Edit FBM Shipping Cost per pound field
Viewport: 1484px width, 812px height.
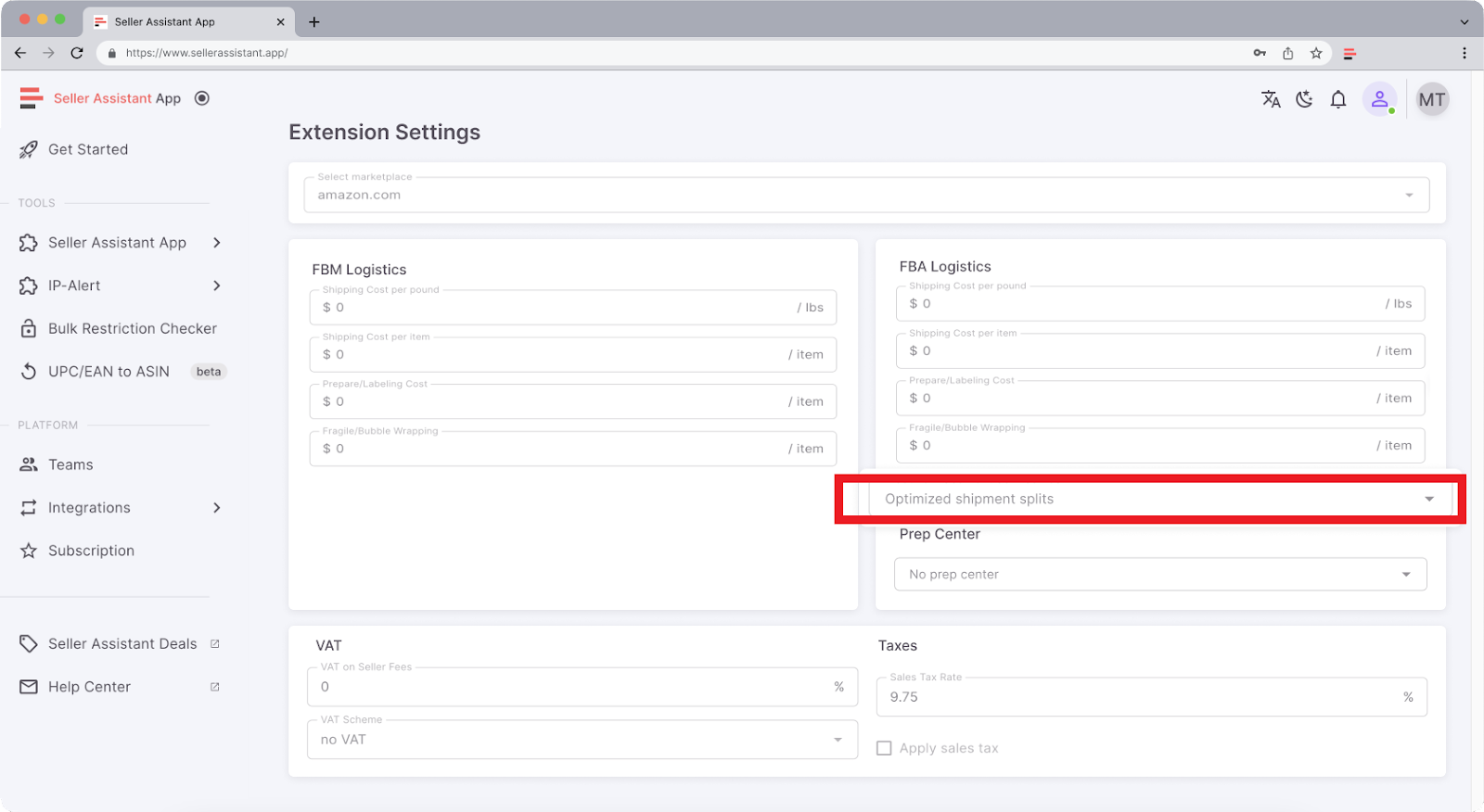click(573, 308)
